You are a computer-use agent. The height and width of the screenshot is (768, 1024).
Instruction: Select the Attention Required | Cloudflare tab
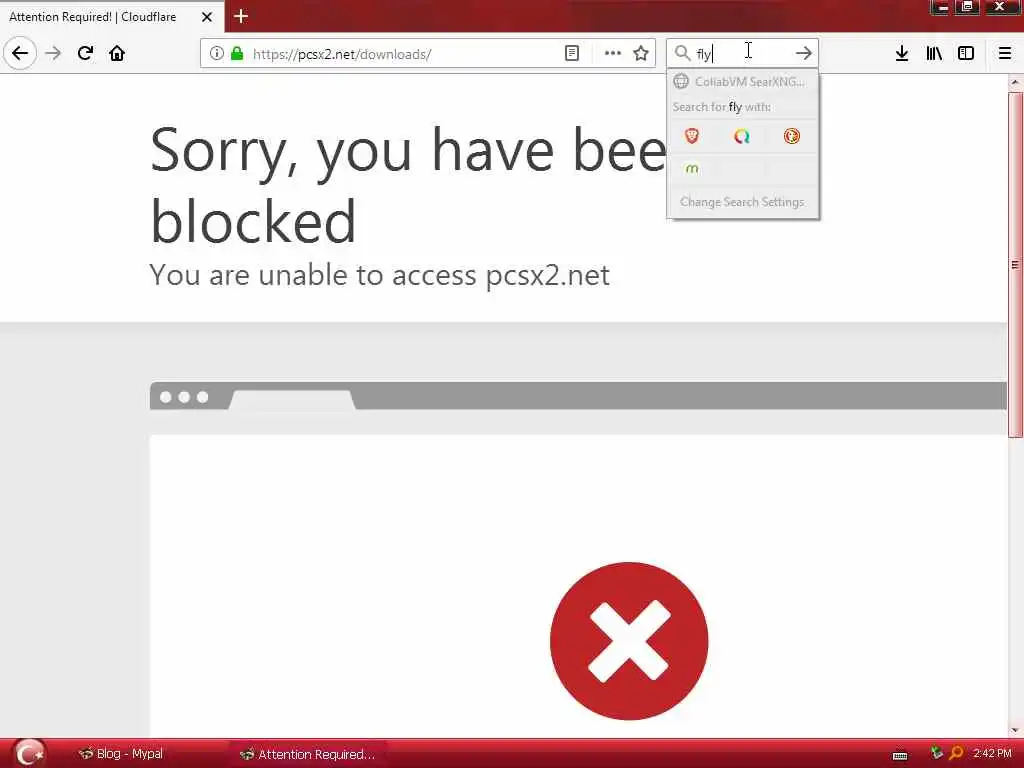click(93, 17)
